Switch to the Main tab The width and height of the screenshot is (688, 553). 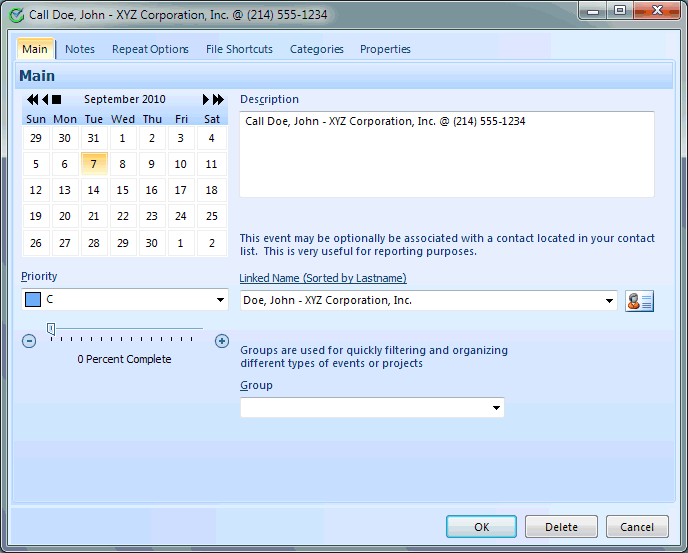tap(35, 49)
